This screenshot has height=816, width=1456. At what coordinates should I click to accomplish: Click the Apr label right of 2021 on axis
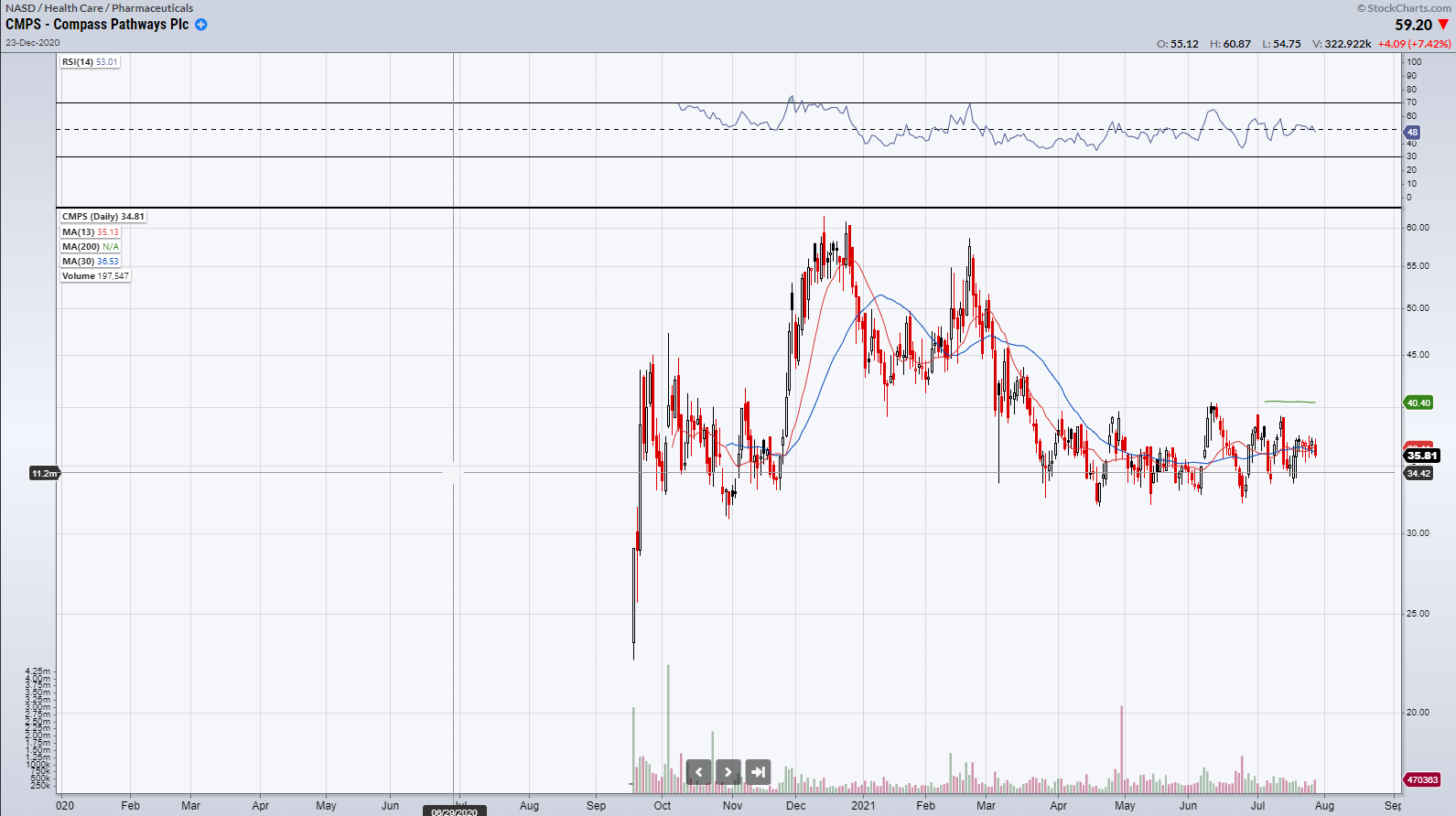point(1059,806)
